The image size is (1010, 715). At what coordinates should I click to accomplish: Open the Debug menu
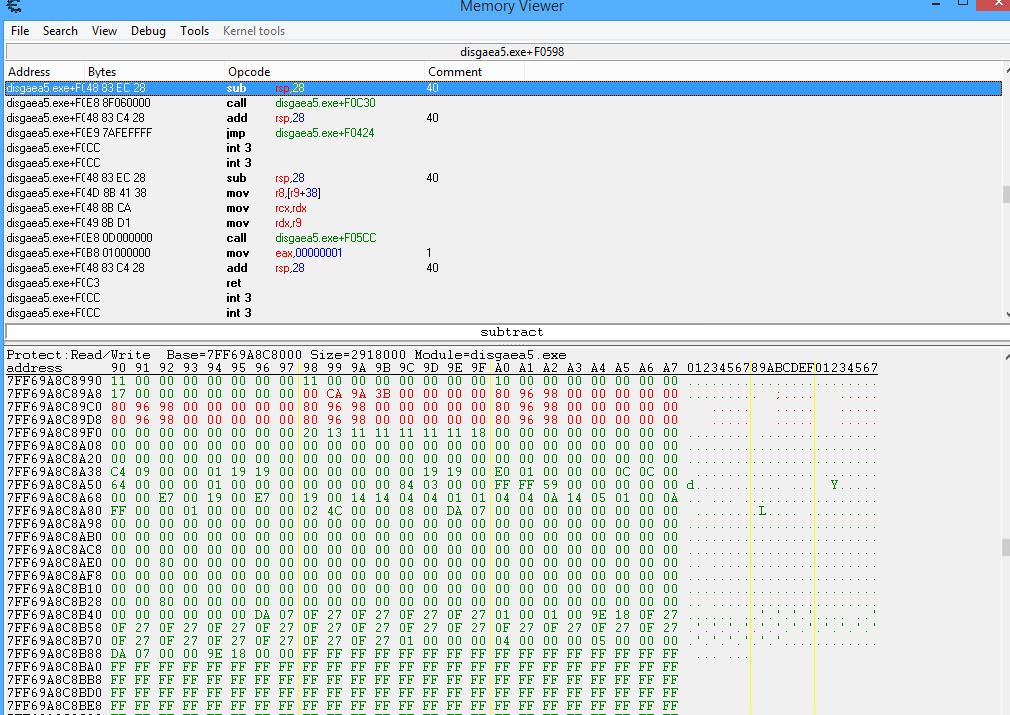tap(148, 31)
